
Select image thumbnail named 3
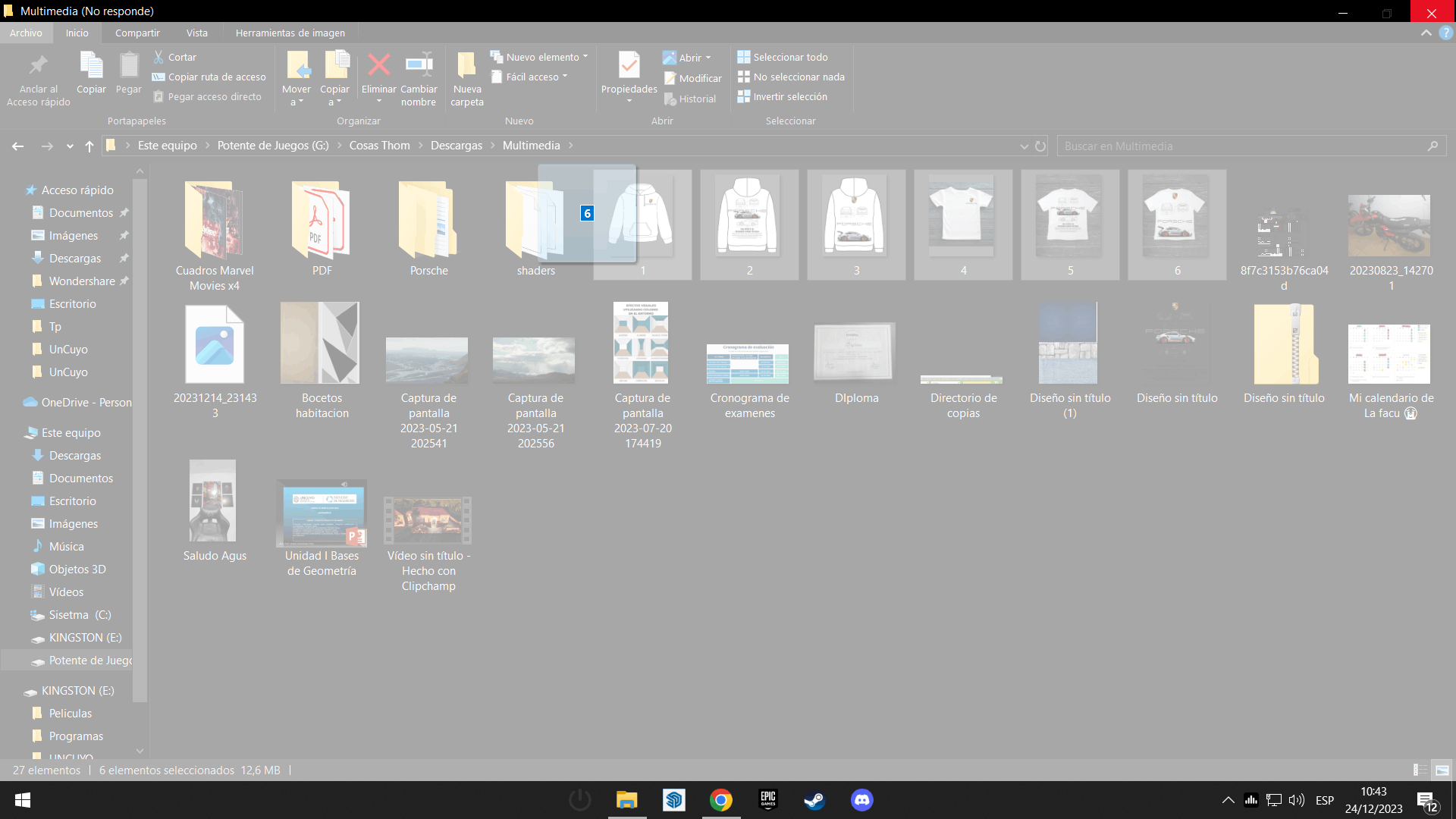click(x=856, y=225)
